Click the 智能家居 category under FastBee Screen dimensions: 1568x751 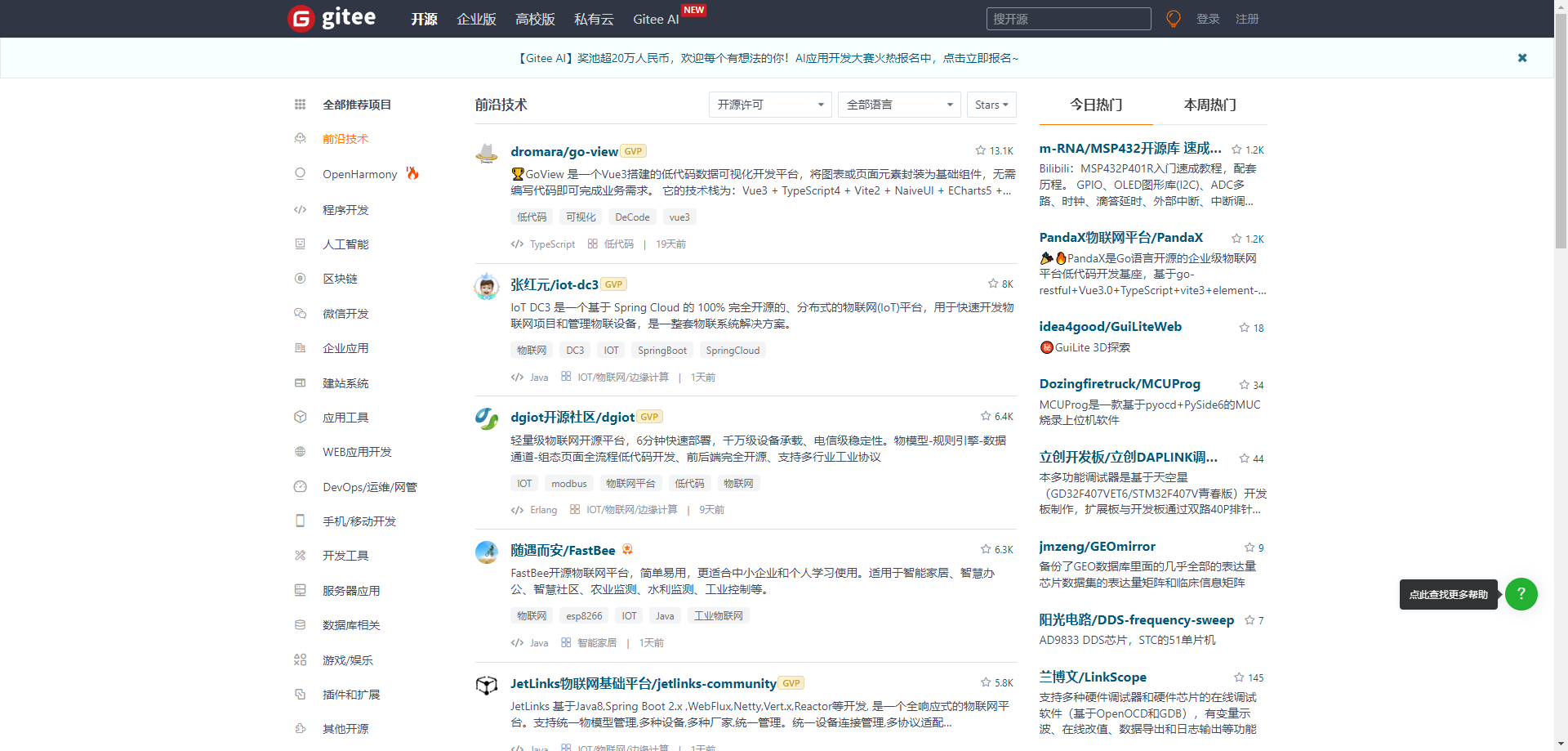[x=597, y=642]
